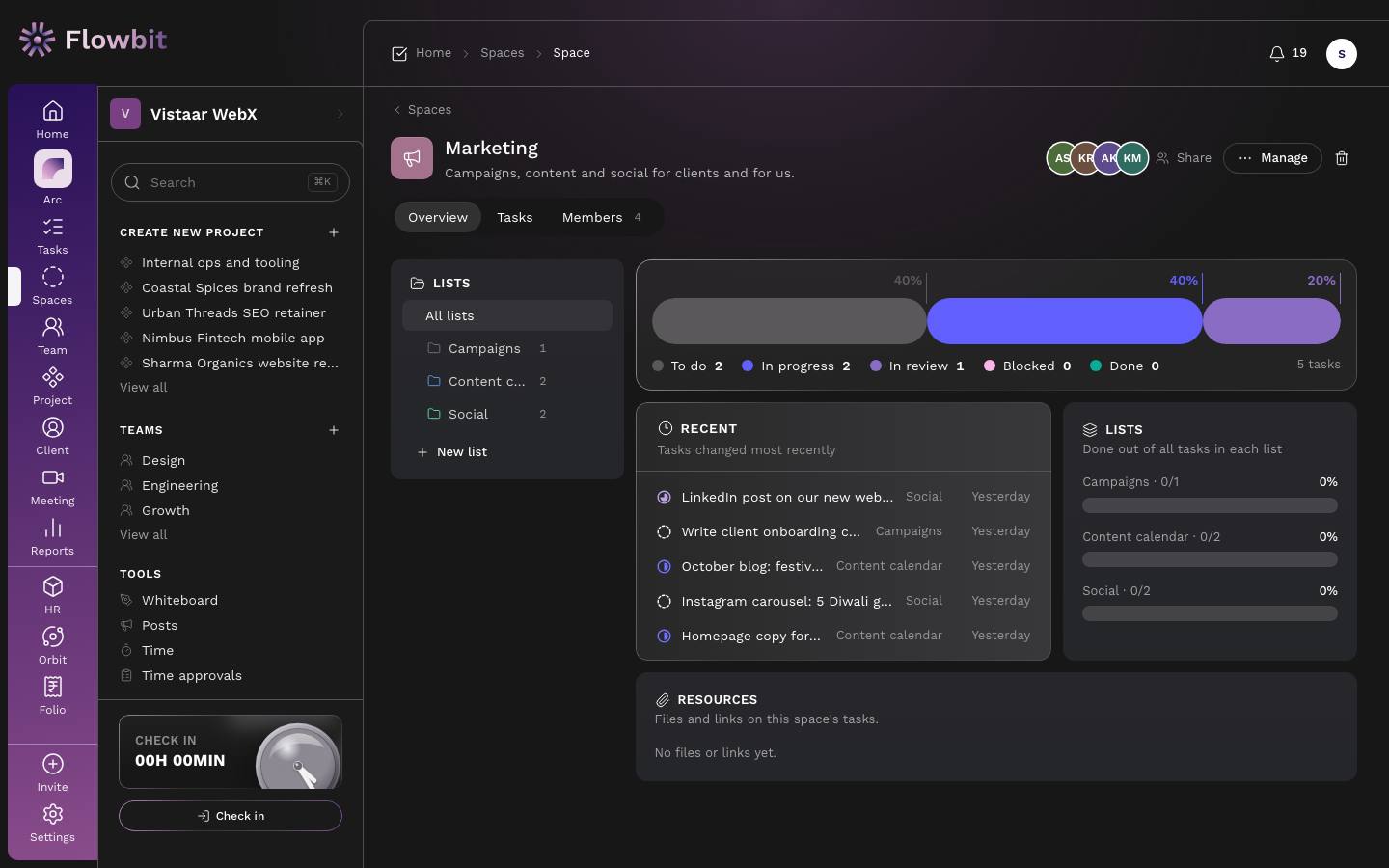Delete the Marketing space via trash icon
The image size is (1389, 868).
(1342, 158)
